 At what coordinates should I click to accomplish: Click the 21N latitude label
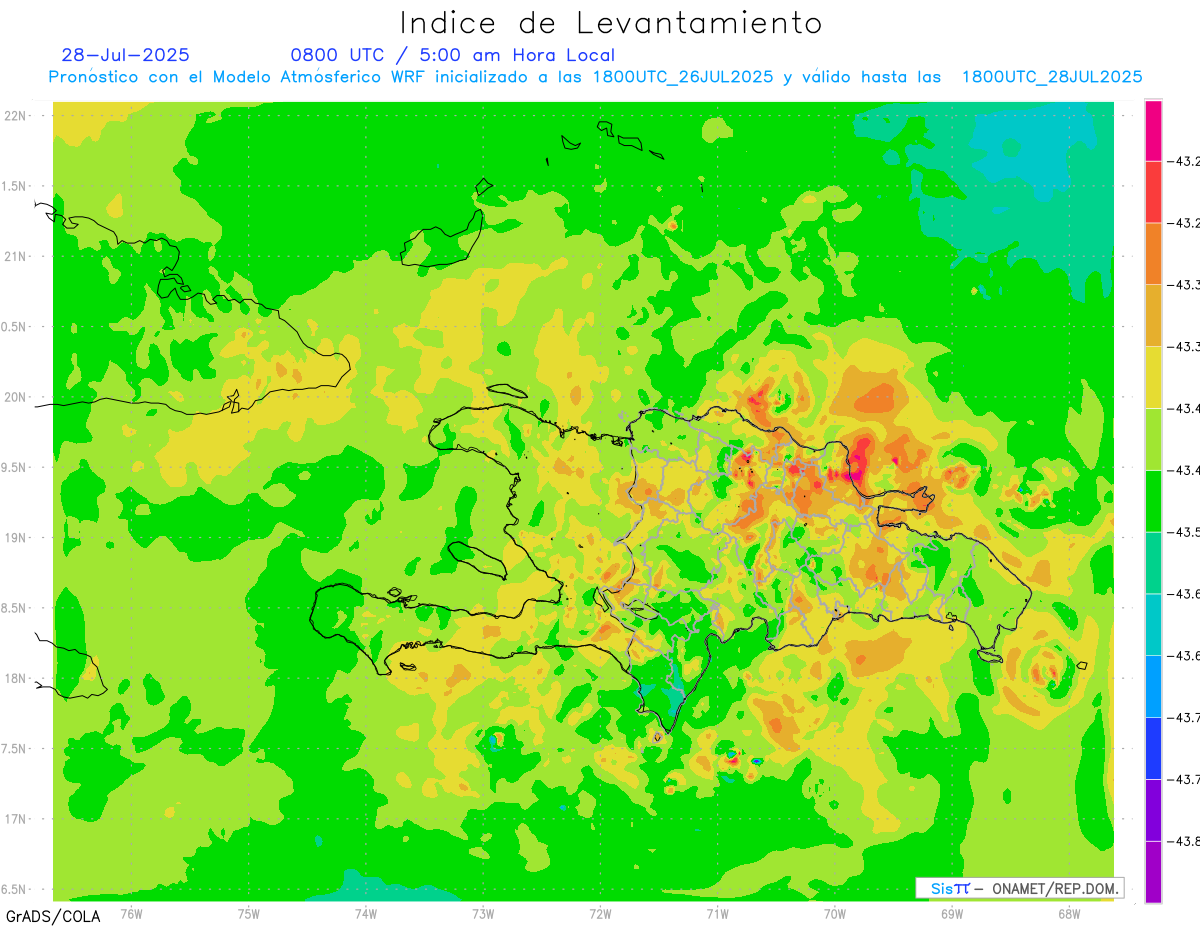click(17, 257)
